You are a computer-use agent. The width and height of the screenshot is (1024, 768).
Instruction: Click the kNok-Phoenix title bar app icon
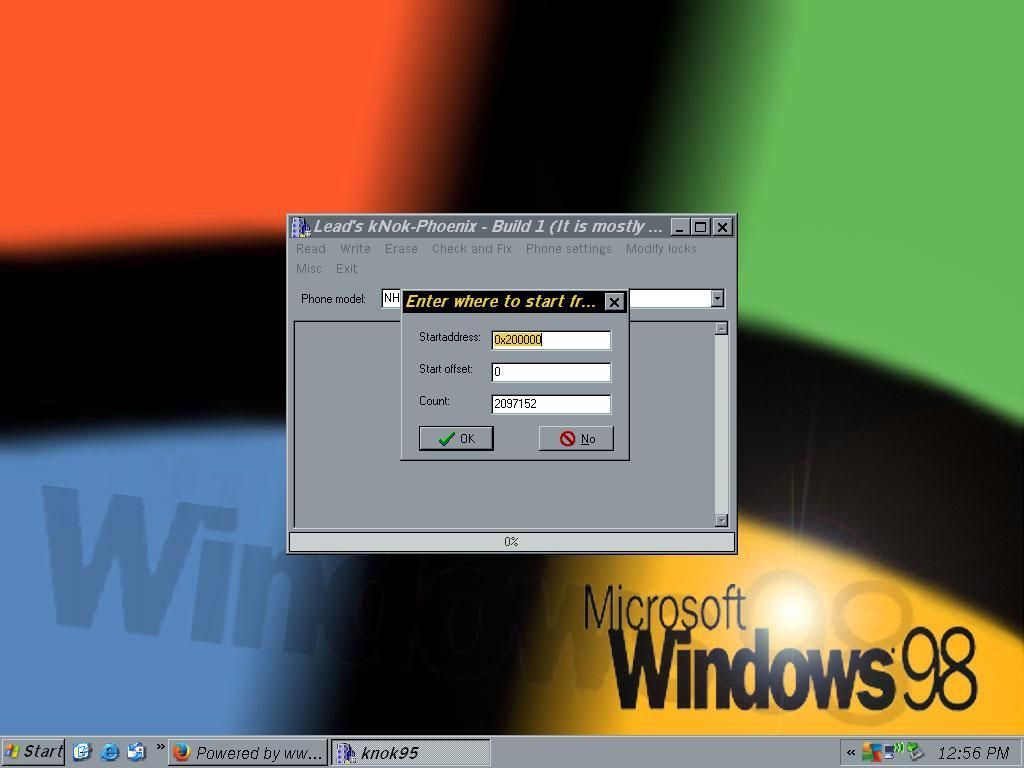(x=301, y=227)
